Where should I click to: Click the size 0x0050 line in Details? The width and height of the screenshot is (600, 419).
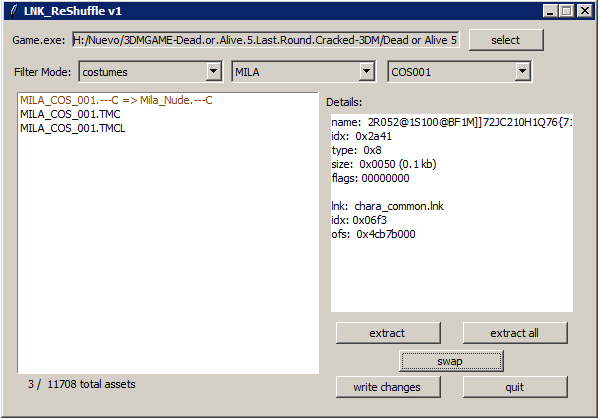(x=383, y=164)
